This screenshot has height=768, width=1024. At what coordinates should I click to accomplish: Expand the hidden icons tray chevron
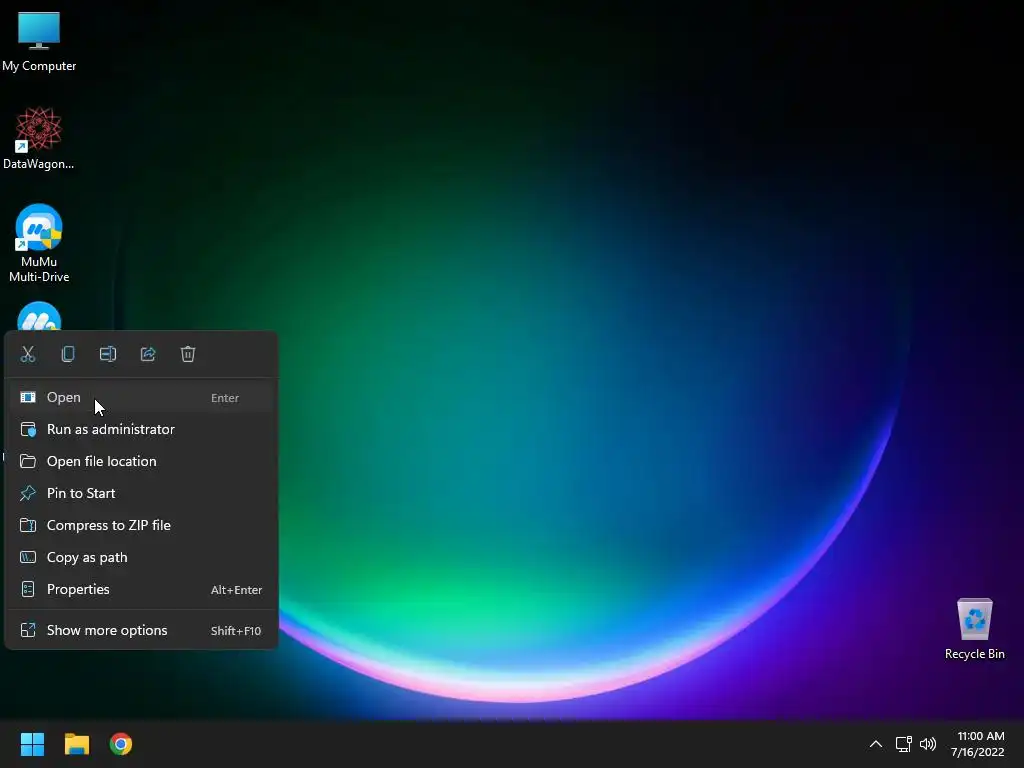(x=876, y=744)
